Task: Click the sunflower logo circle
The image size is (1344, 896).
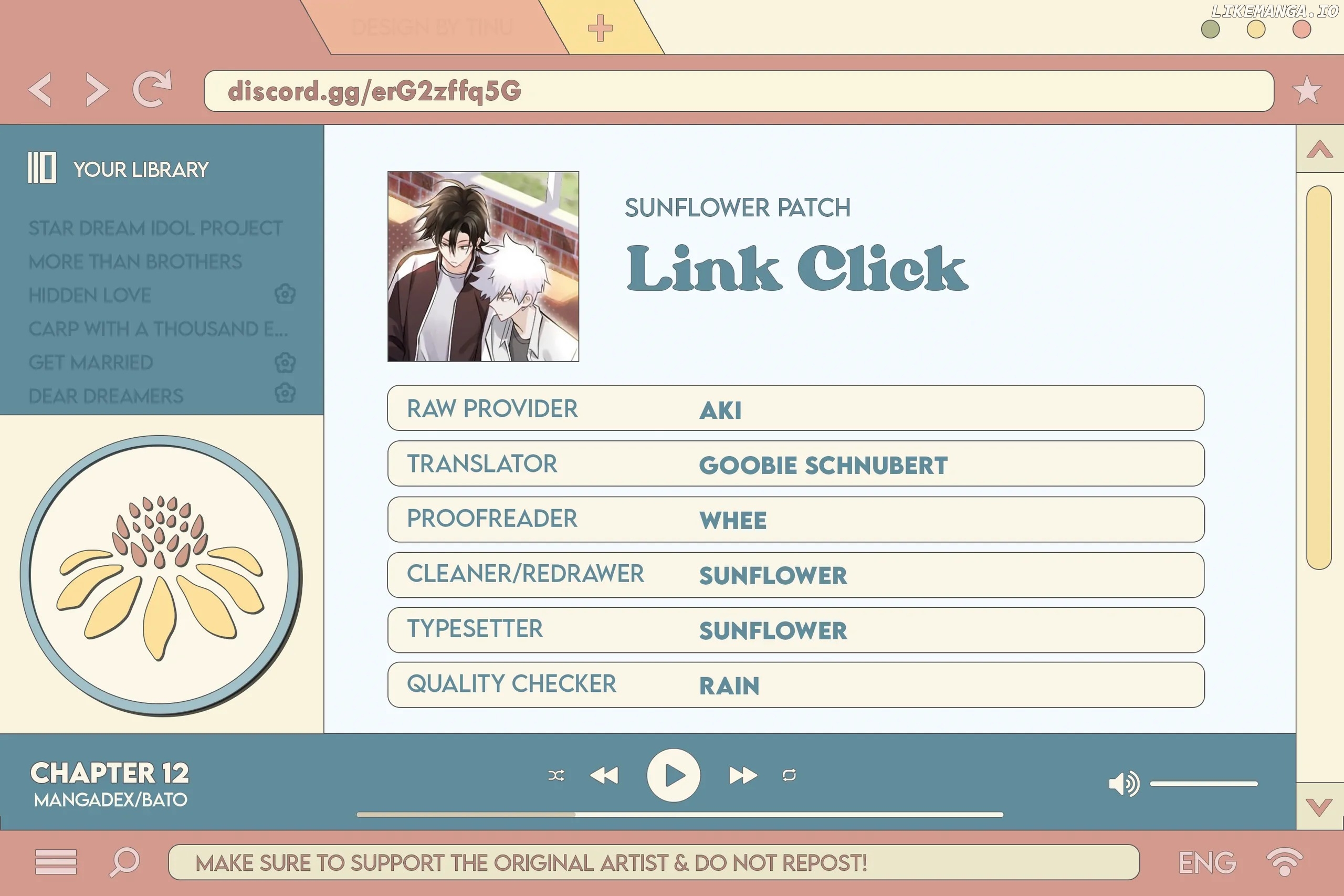Action: coord(161,575)
